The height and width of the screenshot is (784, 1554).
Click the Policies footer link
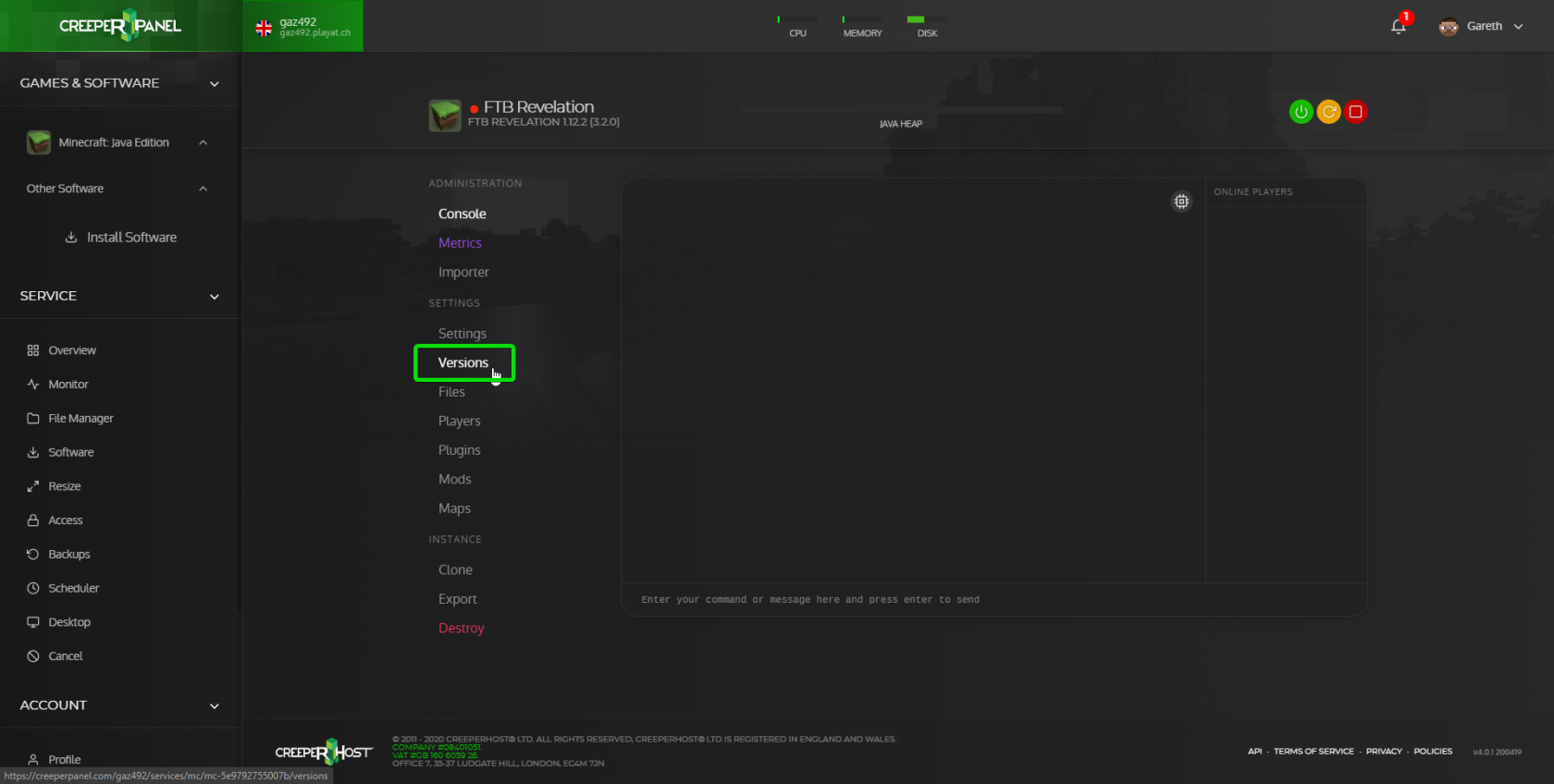(1433, 752)
